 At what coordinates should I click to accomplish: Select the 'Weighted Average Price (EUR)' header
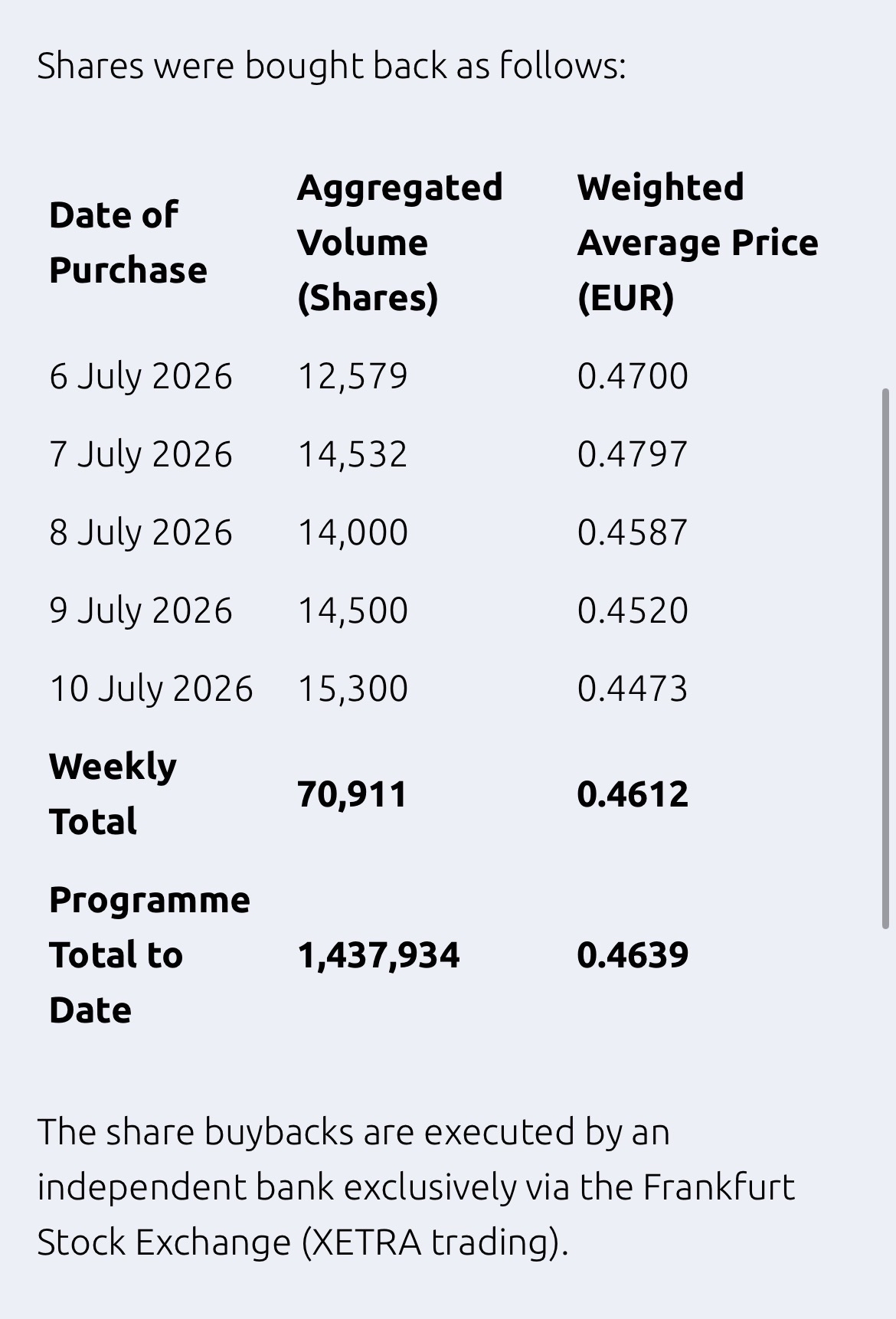point(698,242)
